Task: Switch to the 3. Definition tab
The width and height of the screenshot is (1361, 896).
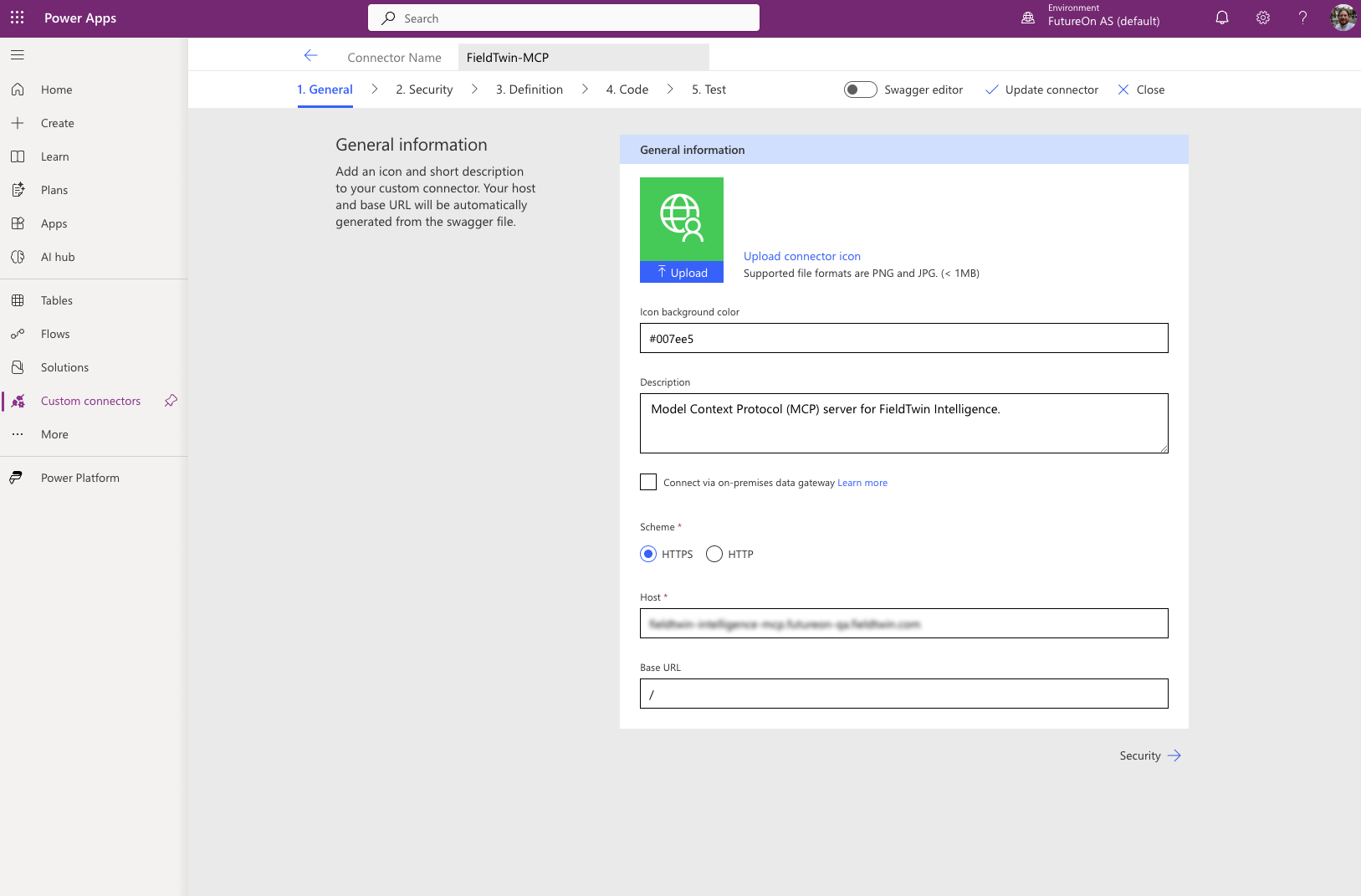Action: (529, 90)
